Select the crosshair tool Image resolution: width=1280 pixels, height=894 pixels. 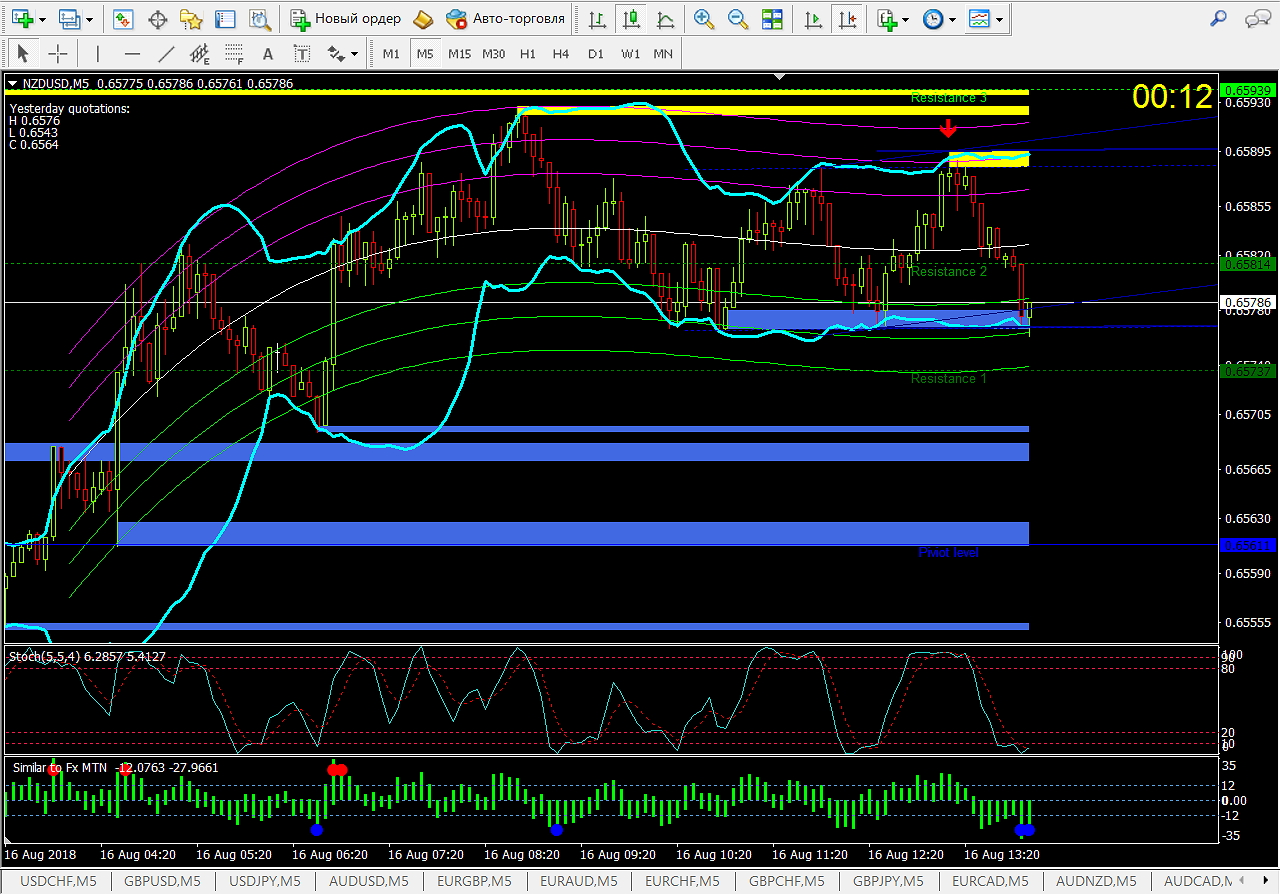58,54
